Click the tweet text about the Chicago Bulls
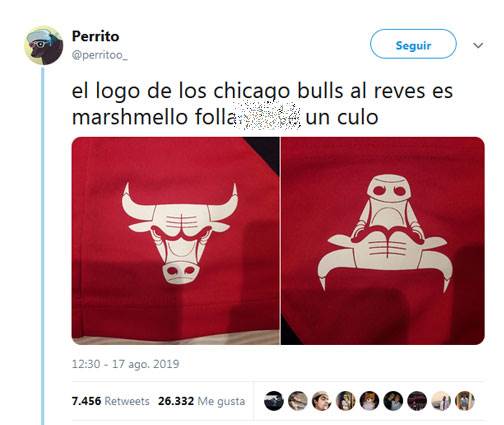504x425 pixels. click(262, 104)
